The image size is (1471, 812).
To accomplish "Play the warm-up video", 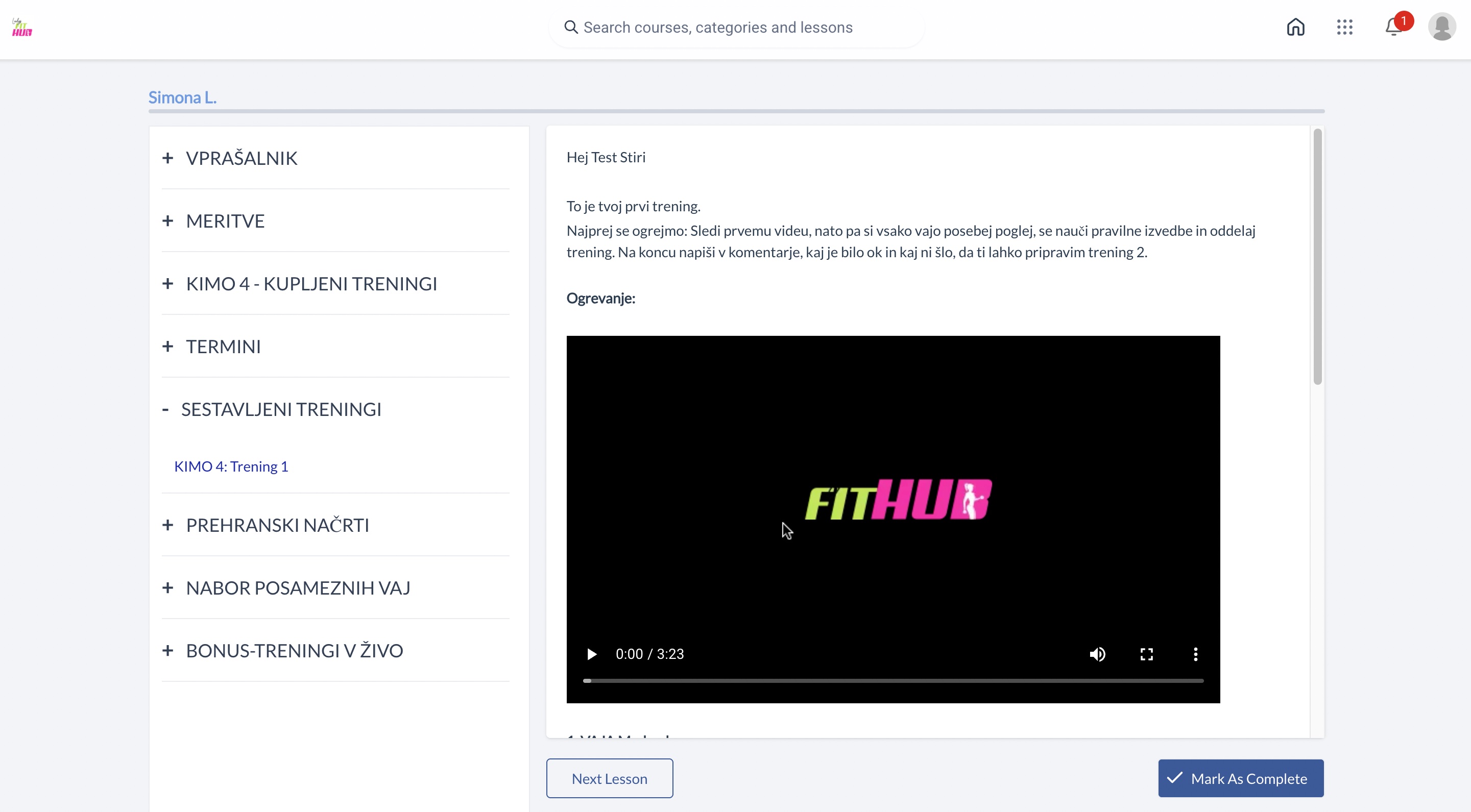I will (592, 654).
